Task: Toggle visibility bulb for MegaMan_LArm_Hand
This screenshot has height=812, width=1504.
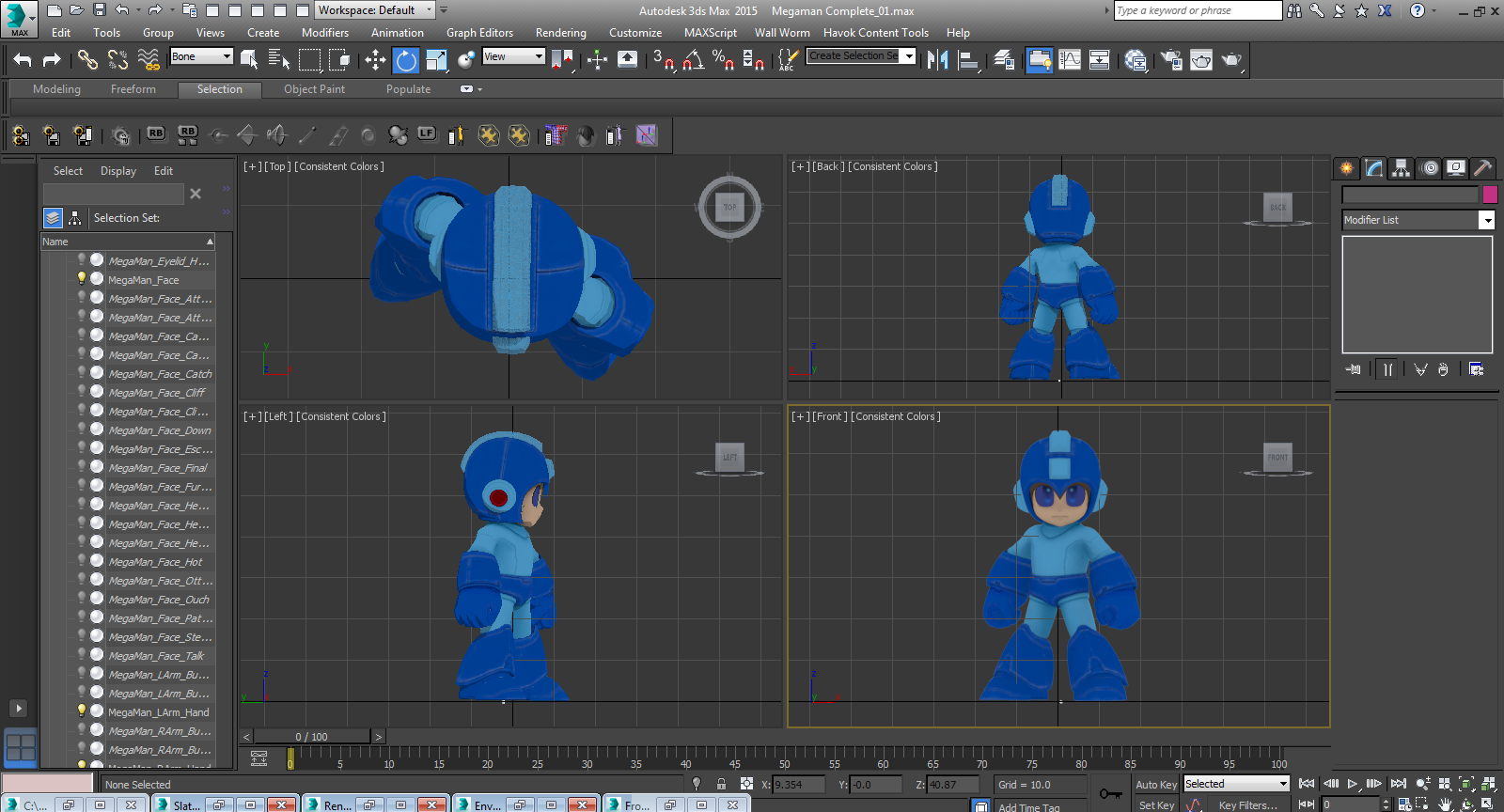Action: tap(82, 711)
